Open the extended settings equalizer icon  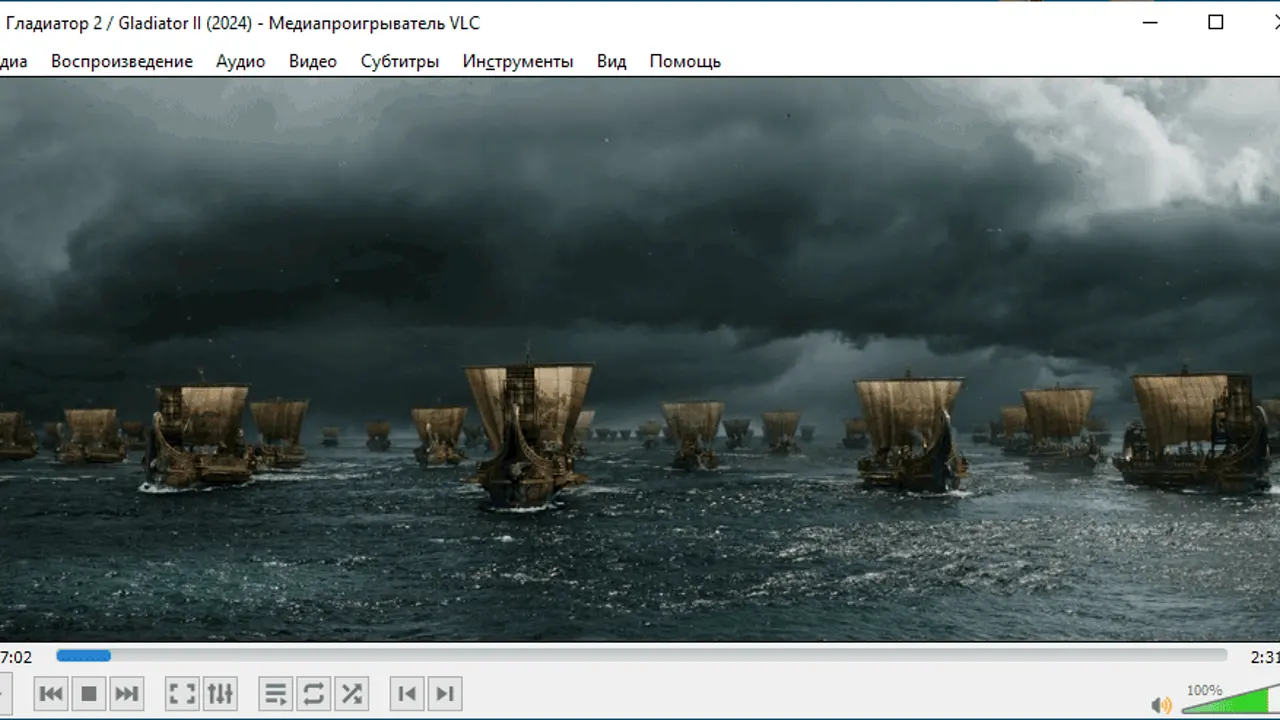tap(219, 693)
